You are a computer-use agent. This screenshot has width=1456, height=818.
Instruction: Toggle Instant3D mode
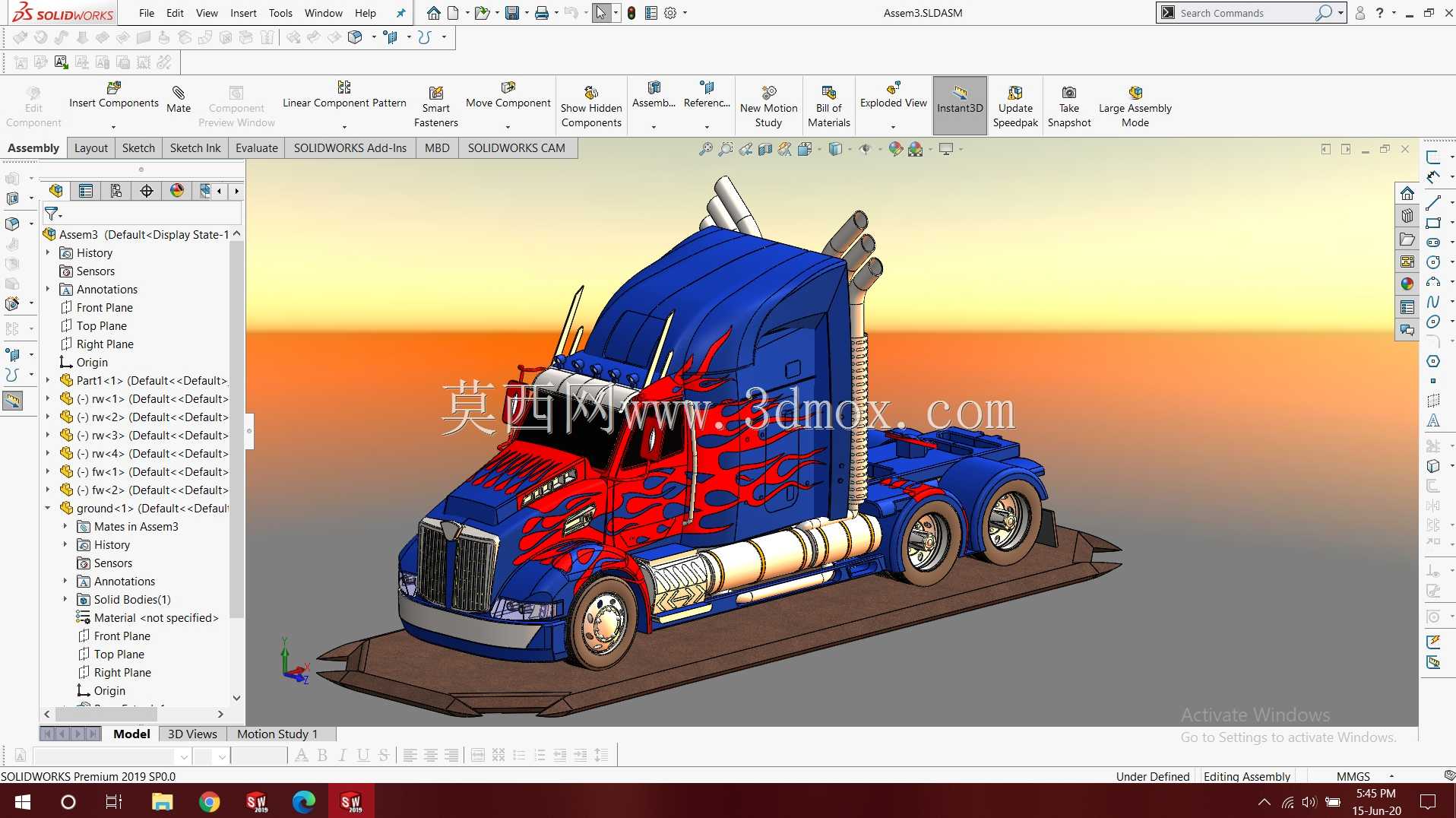point(960,106)
